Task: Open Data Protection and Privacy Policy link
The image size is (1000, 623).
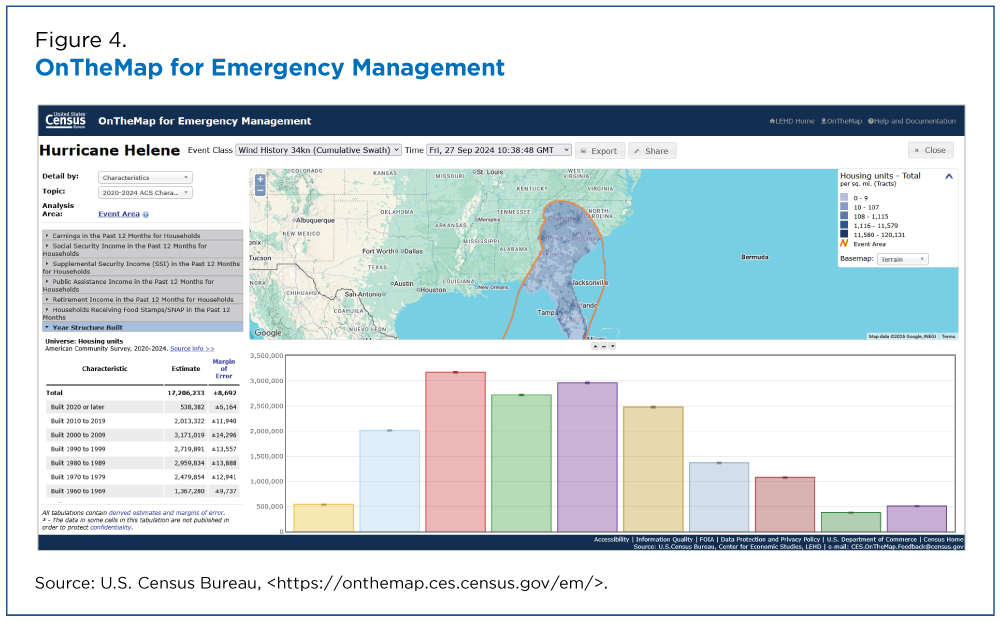Action: (770, 539)
